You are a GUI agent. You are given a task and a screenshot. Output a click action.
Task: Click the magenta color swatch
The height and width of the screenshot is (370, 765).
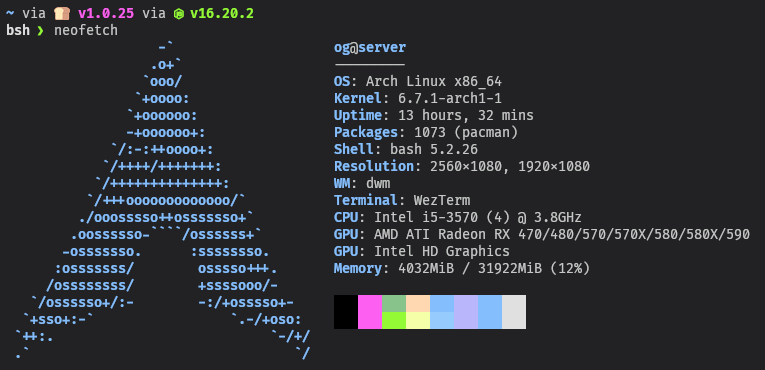[370, 311]
